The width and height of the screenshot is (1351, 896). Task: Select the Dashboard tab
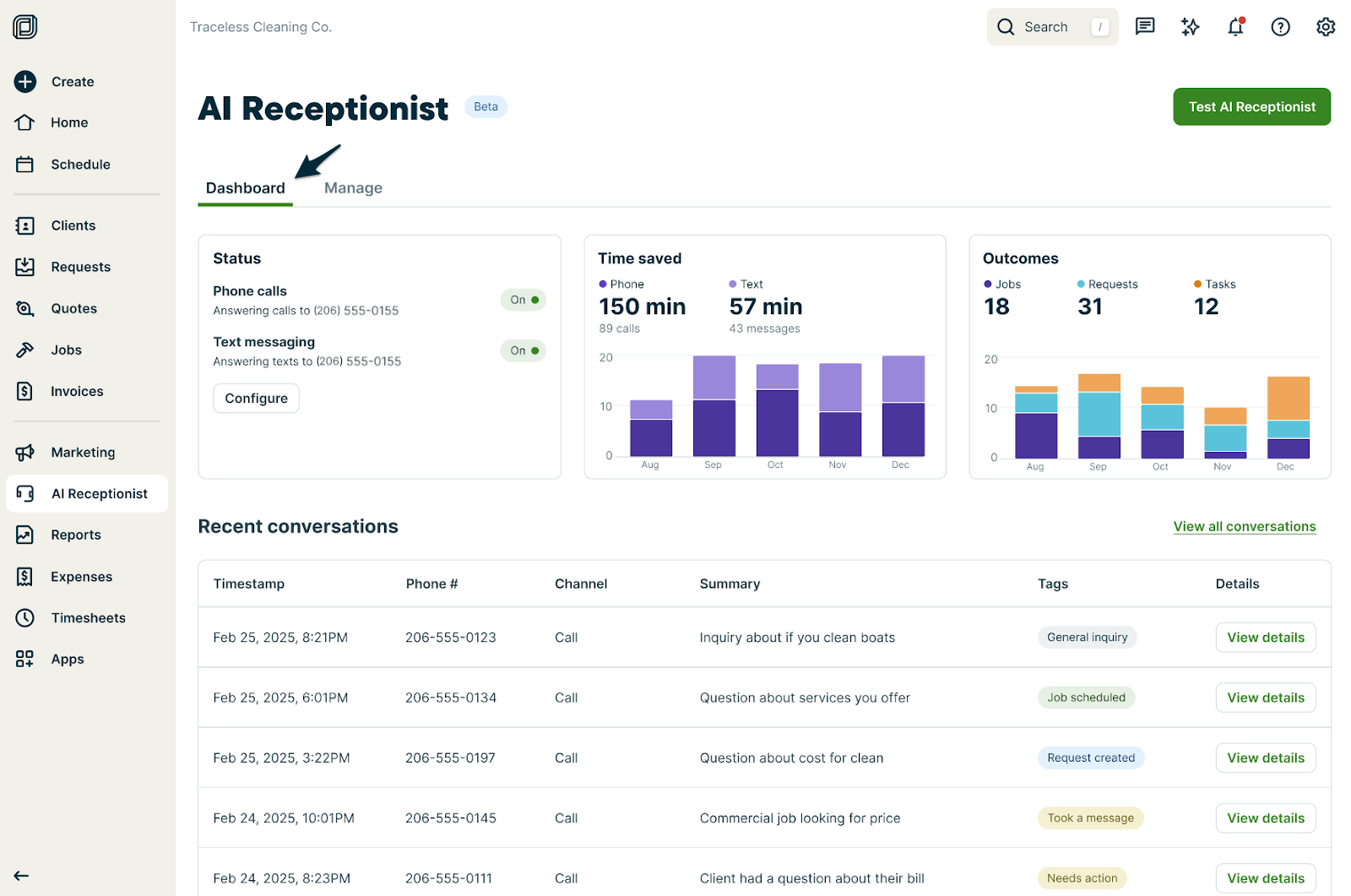(x=245, y=188)
